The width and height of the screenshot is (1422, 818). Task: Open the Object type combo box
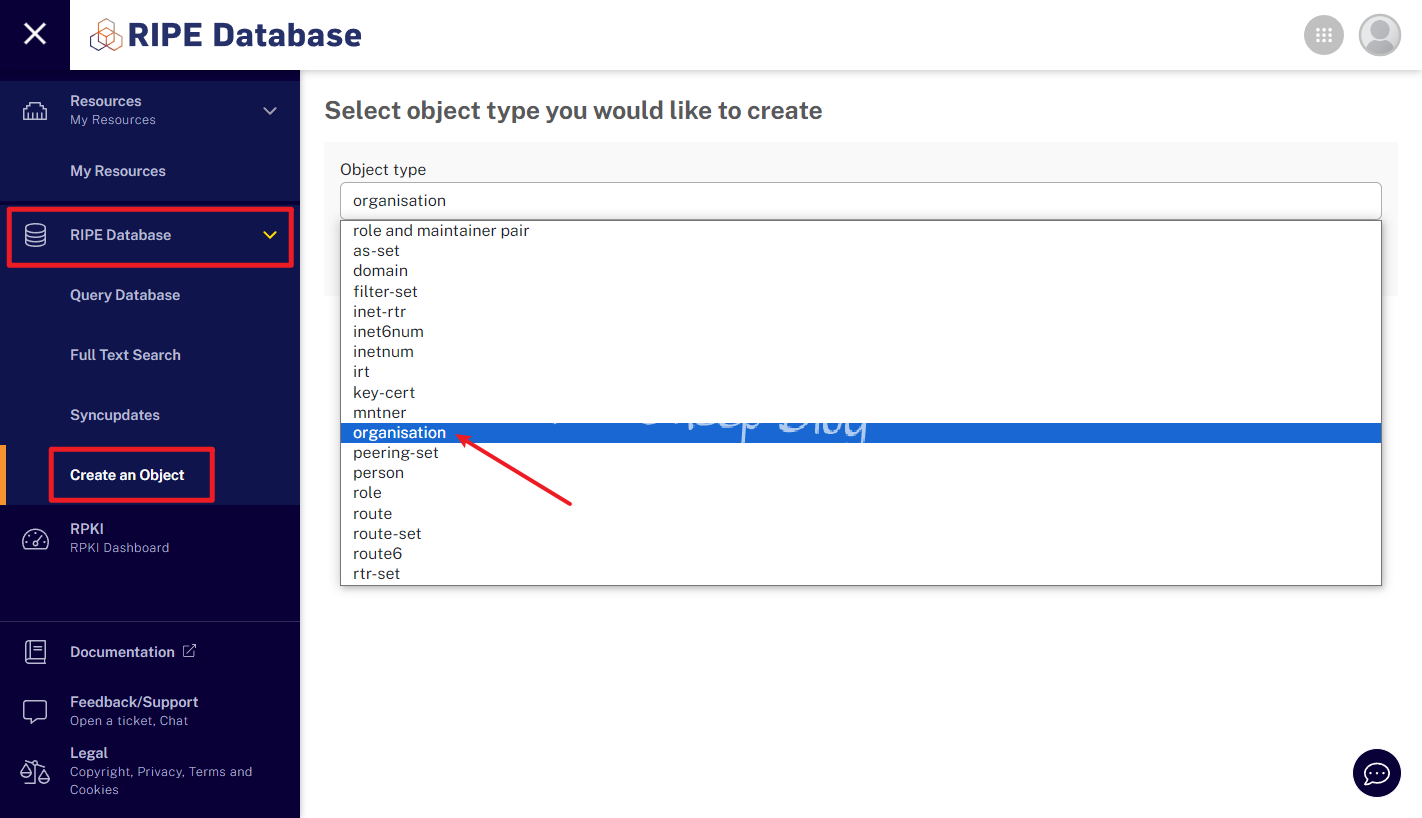[861, 201]
